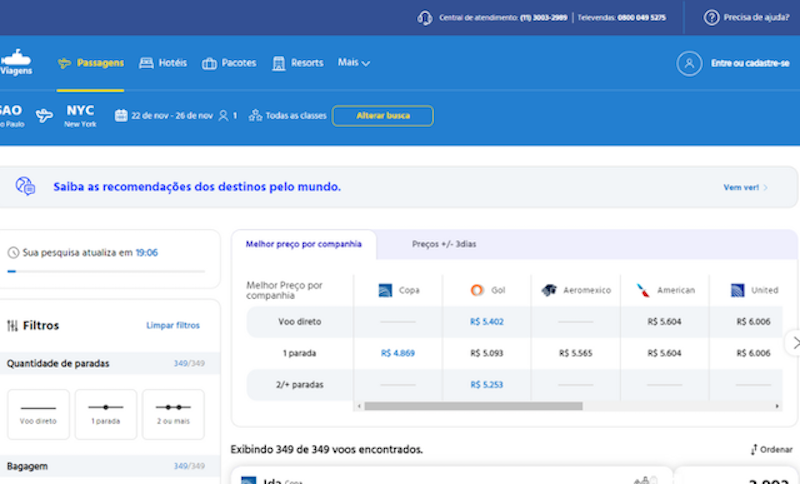Select Copa 1 parada price R$ 4.869

point(398,353)
